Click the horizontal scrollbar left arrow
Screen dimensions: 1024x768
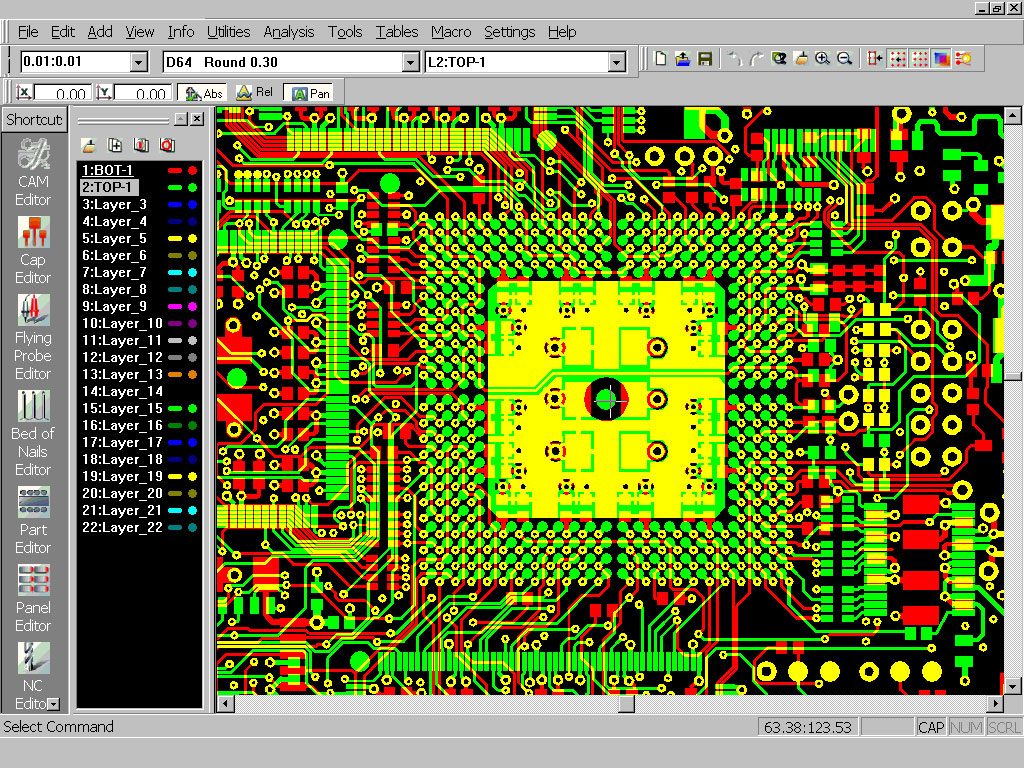(x=226, y=703)
